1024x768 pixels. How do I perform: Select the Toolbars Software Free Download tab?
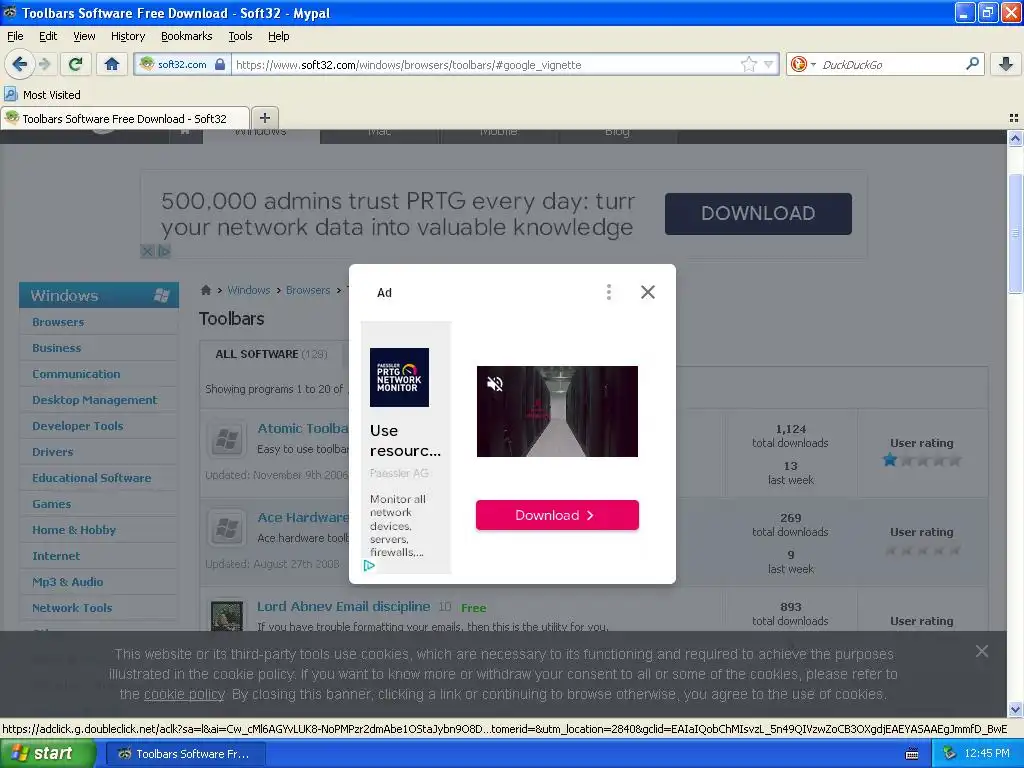click(x=125, y=118)
